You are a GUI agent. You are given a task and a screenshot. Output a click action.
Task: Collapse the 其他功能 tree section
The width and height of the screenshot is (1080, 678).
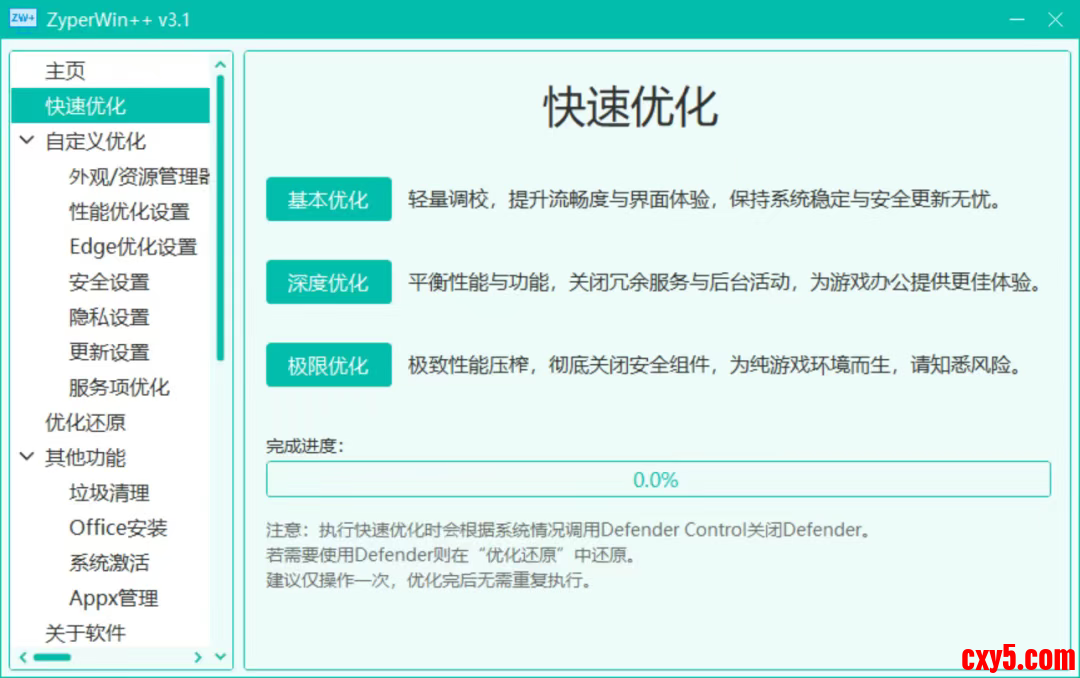point(27,458)
